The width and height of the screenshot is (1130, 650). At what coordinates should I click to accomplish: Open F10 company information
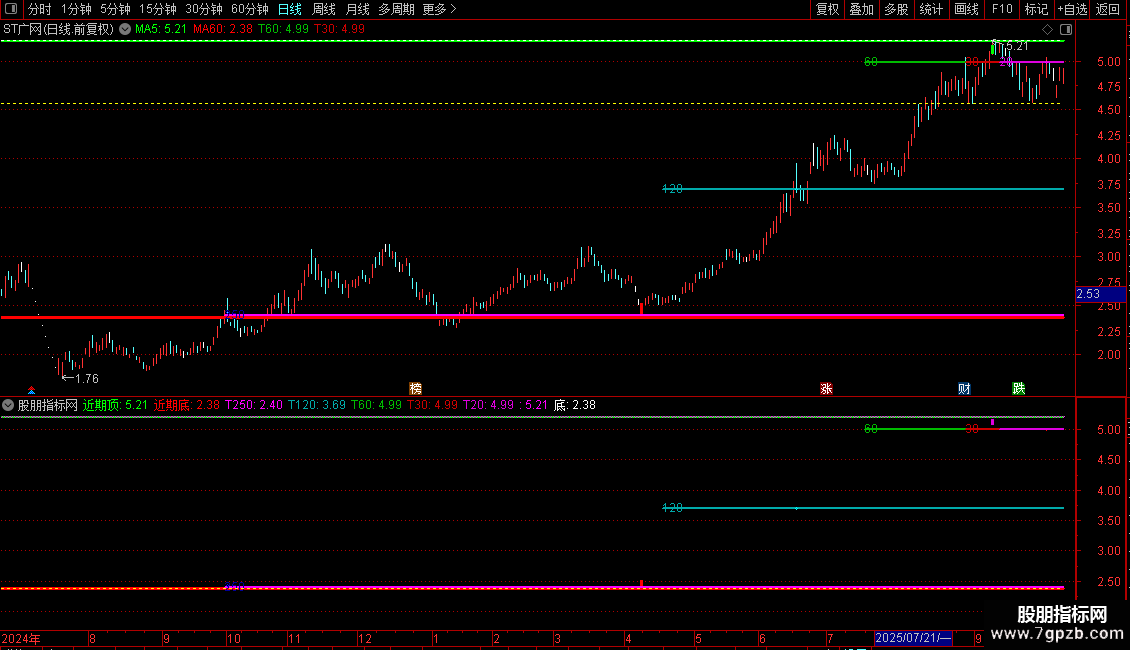[1002, 9]
